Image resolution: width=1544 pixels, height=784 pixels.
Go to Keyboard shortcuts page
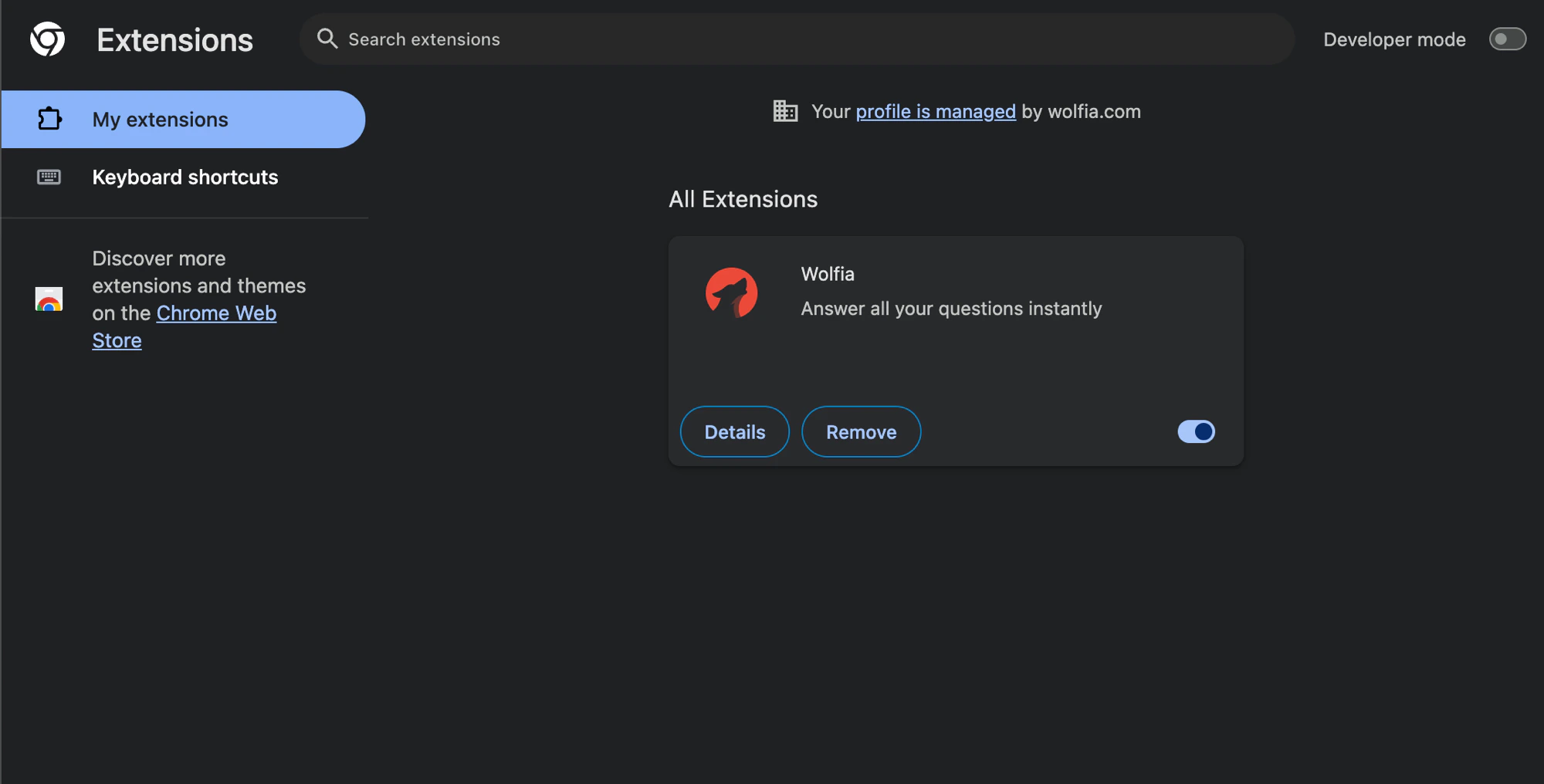185,177
